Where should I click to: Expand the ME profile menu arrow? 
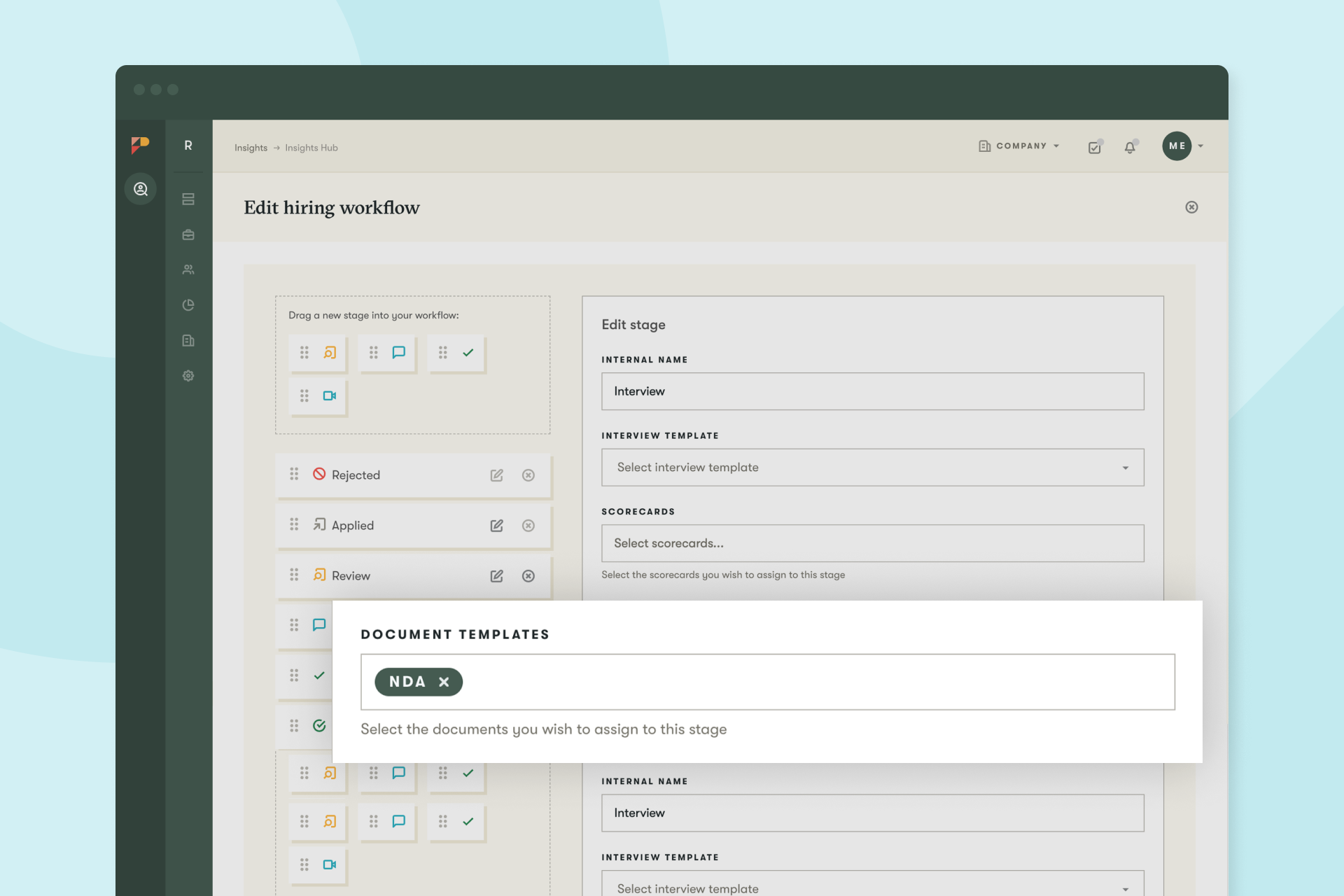coord(1201,146)
